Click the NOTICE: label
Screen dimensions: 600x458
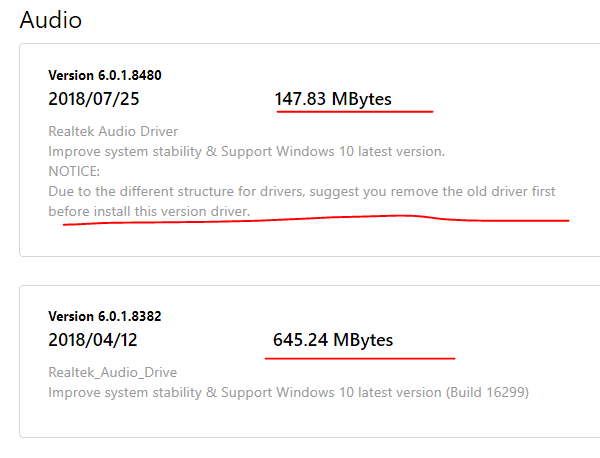[x=74, y=171]
